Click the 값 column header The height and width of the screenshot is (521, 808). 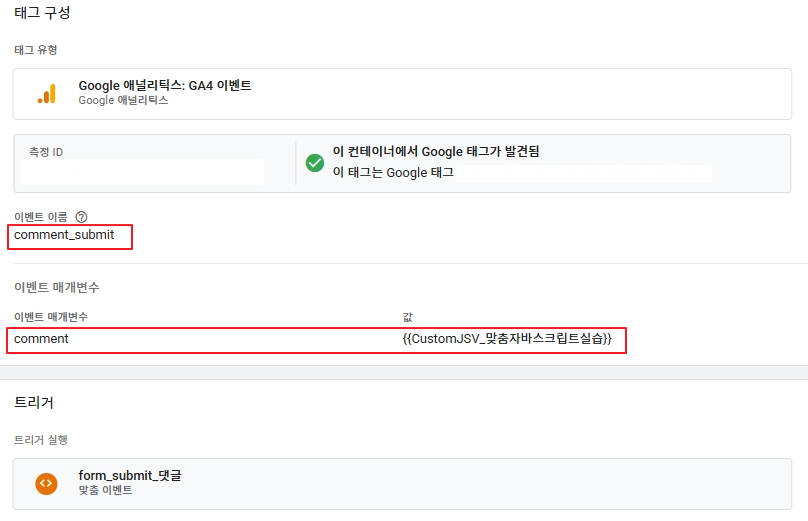coord(408,317)
